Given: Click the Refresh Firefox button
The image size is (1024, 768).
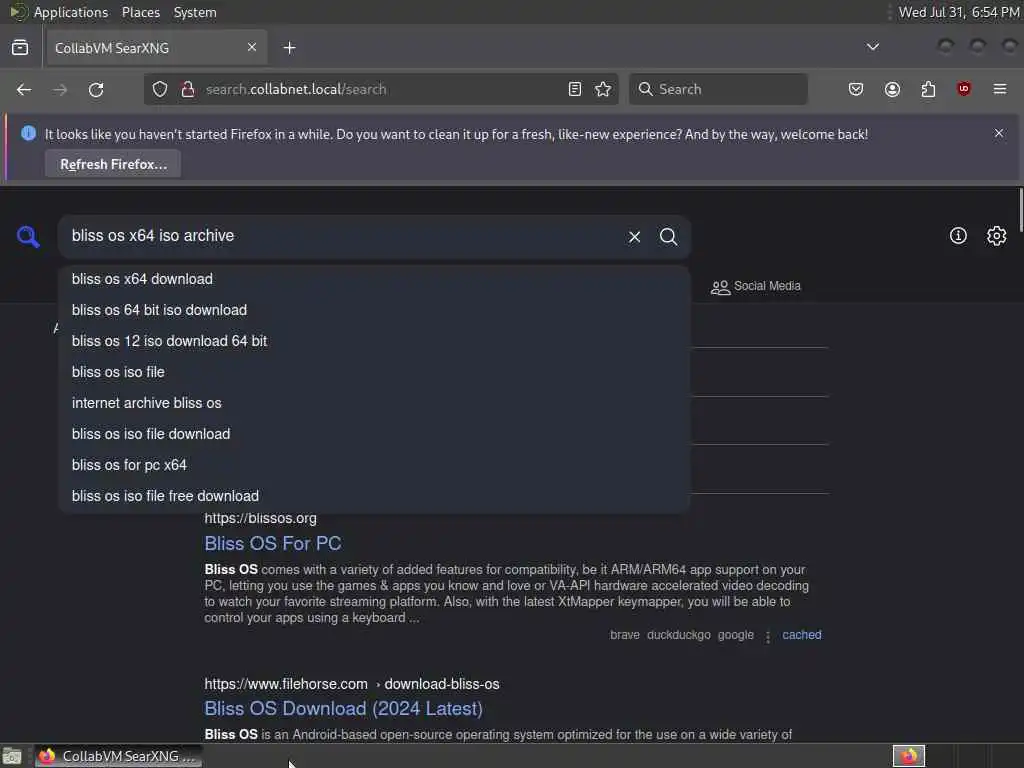Looking at the screenshot, I should point(113,164).
